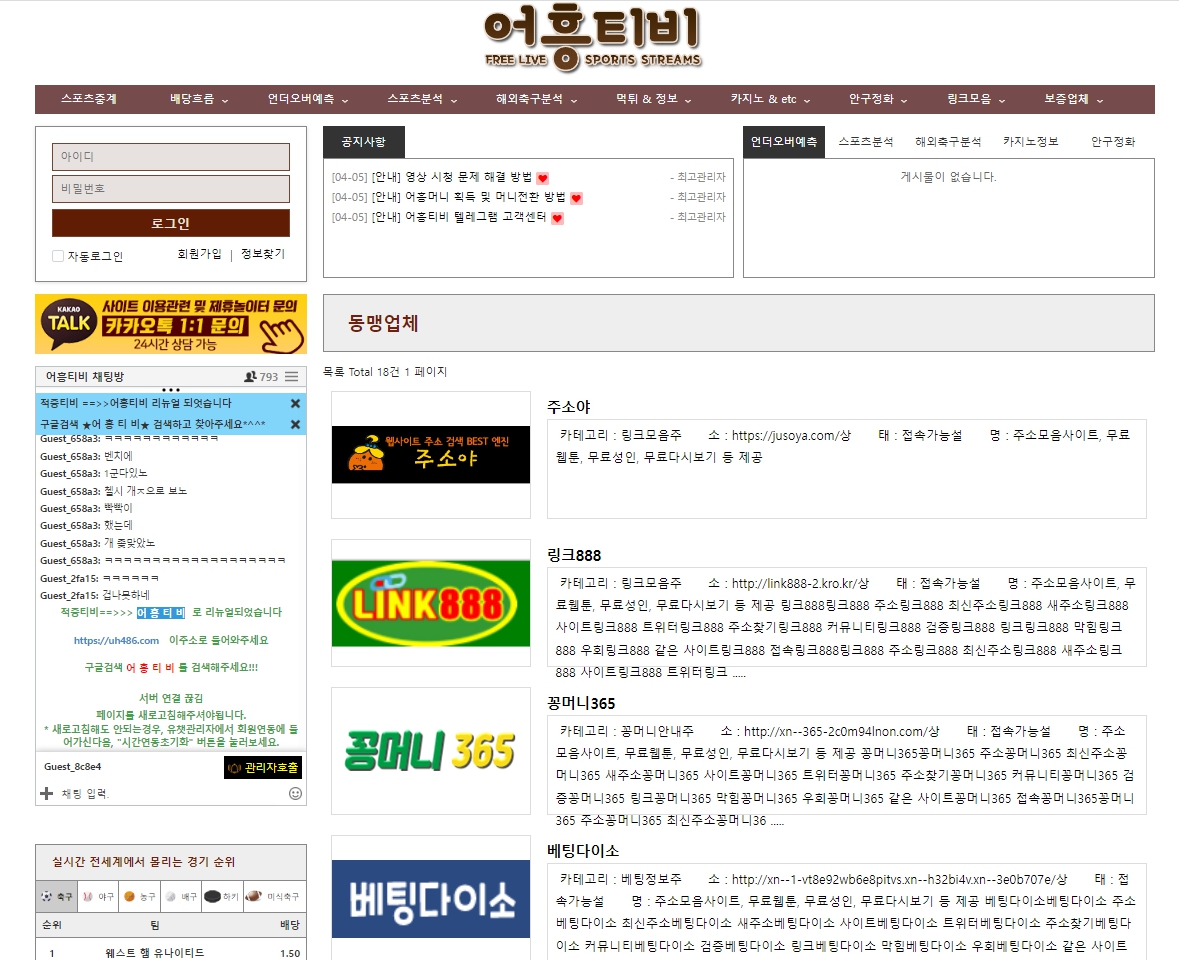This screenshot has height=960, width=1179.
Task: Select the 하키 hockey puck tab
Action: coord(222,897)
